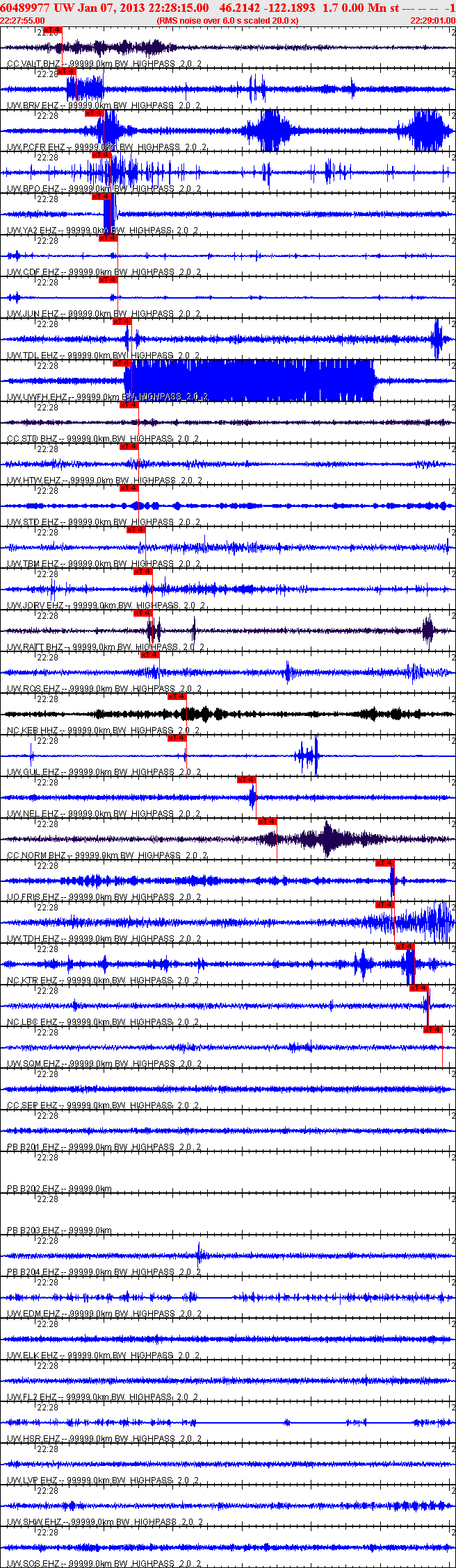Select the red pick marker on UW.YA2 trace

click(101, 197)
